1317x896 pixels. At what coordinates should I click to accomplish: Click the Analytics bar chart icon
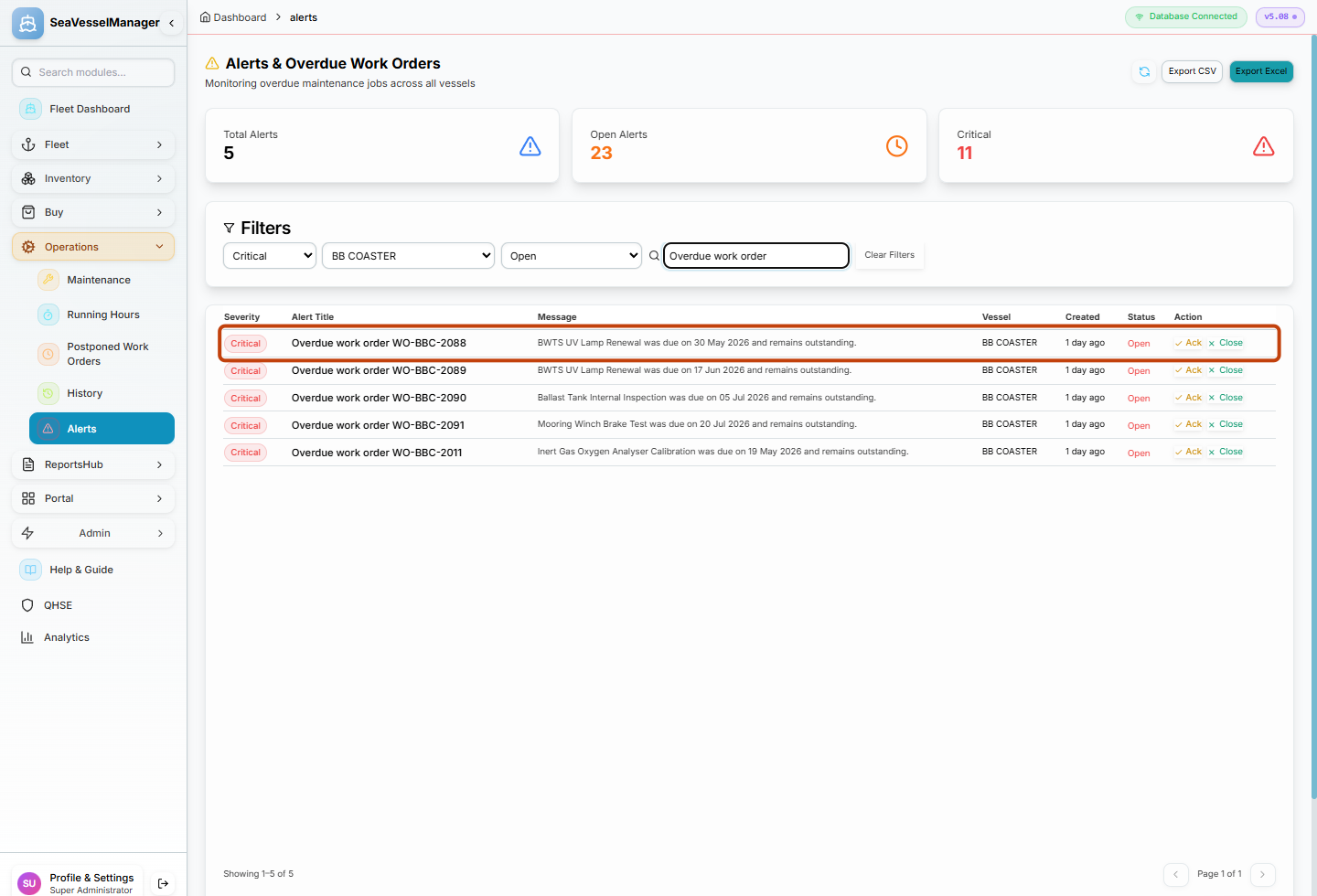[x=27, y=637]
